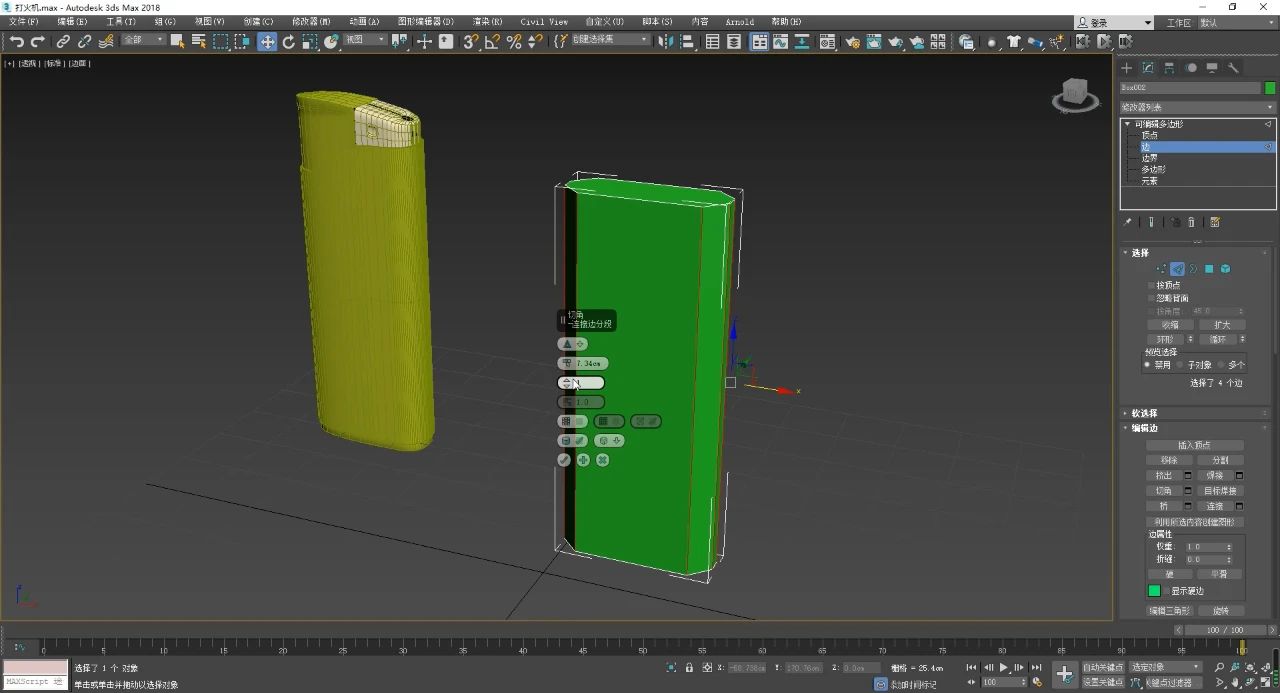Click the 目标焊接 button
This screenshot has width=1280, height=693.
(1220, 491)
